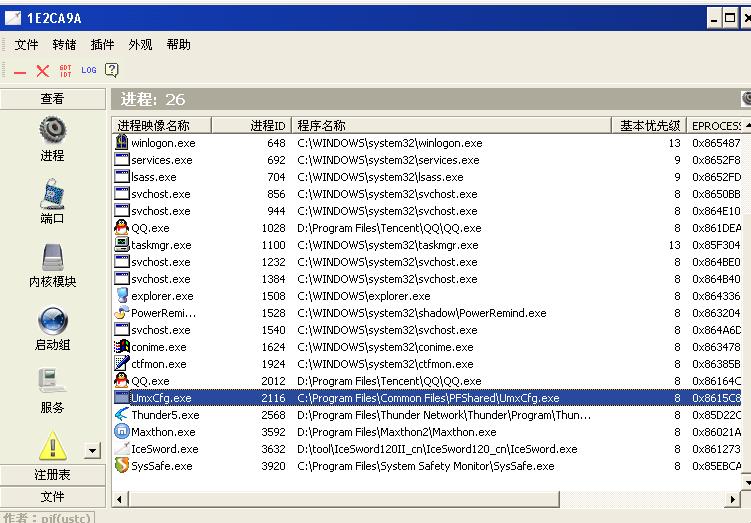The height and width of the screenshot is (523, 751).
Task: Sort by 进程ID column header
Action: (x=251, y=125)
